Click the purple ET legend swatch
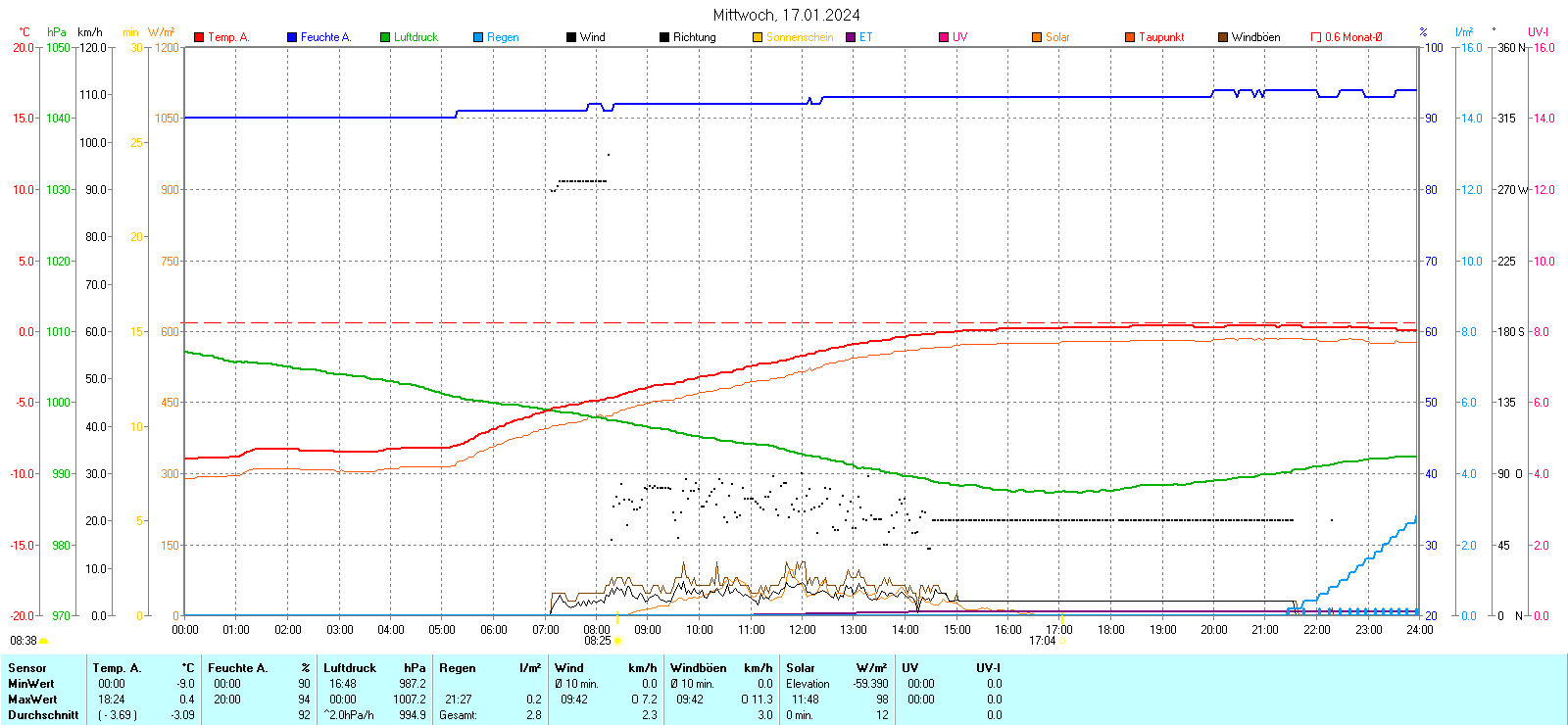Viewport: 1568px width, 725px height. point(851,37)
